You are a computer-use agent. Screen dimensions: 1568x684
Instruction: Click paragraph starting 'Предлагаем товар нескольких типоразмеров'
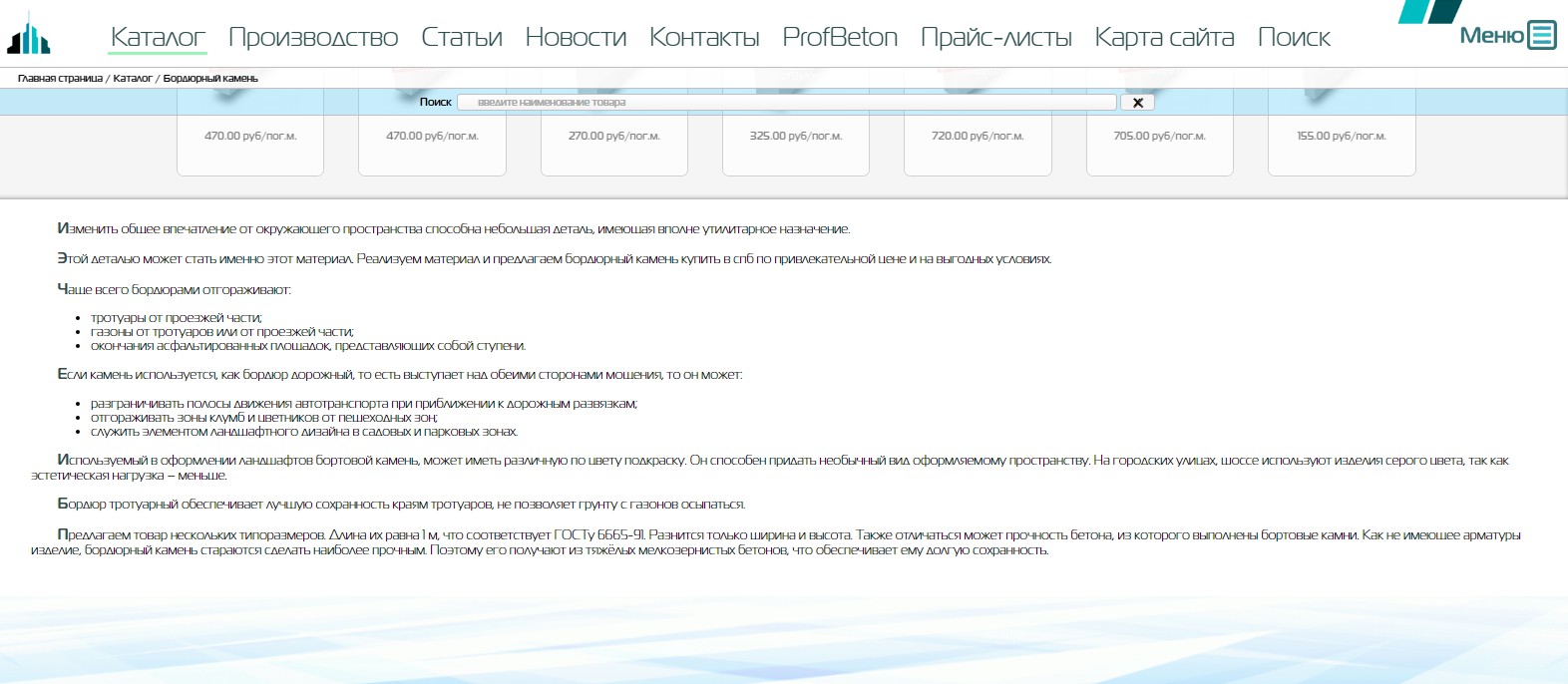(x=776, y=542)
